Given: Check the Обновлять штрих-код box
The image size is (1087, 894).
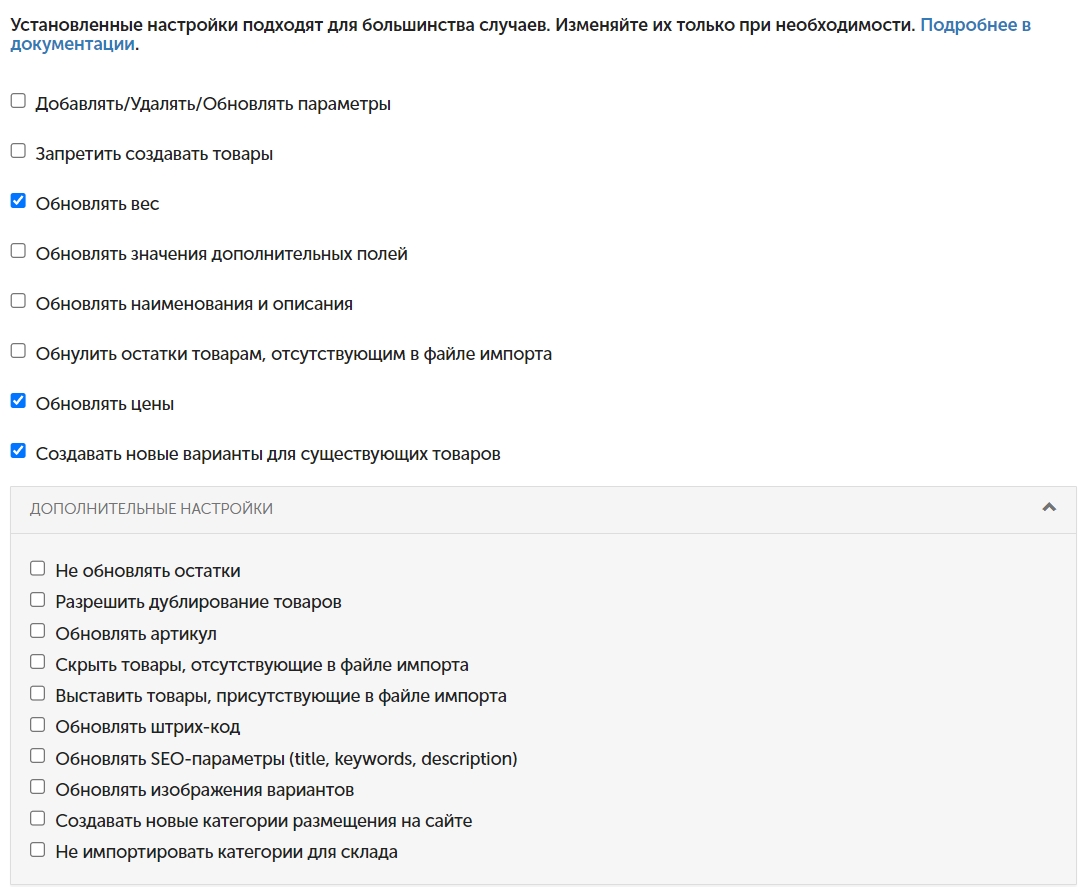Looking at the screenshot, I should coord(37,724).
